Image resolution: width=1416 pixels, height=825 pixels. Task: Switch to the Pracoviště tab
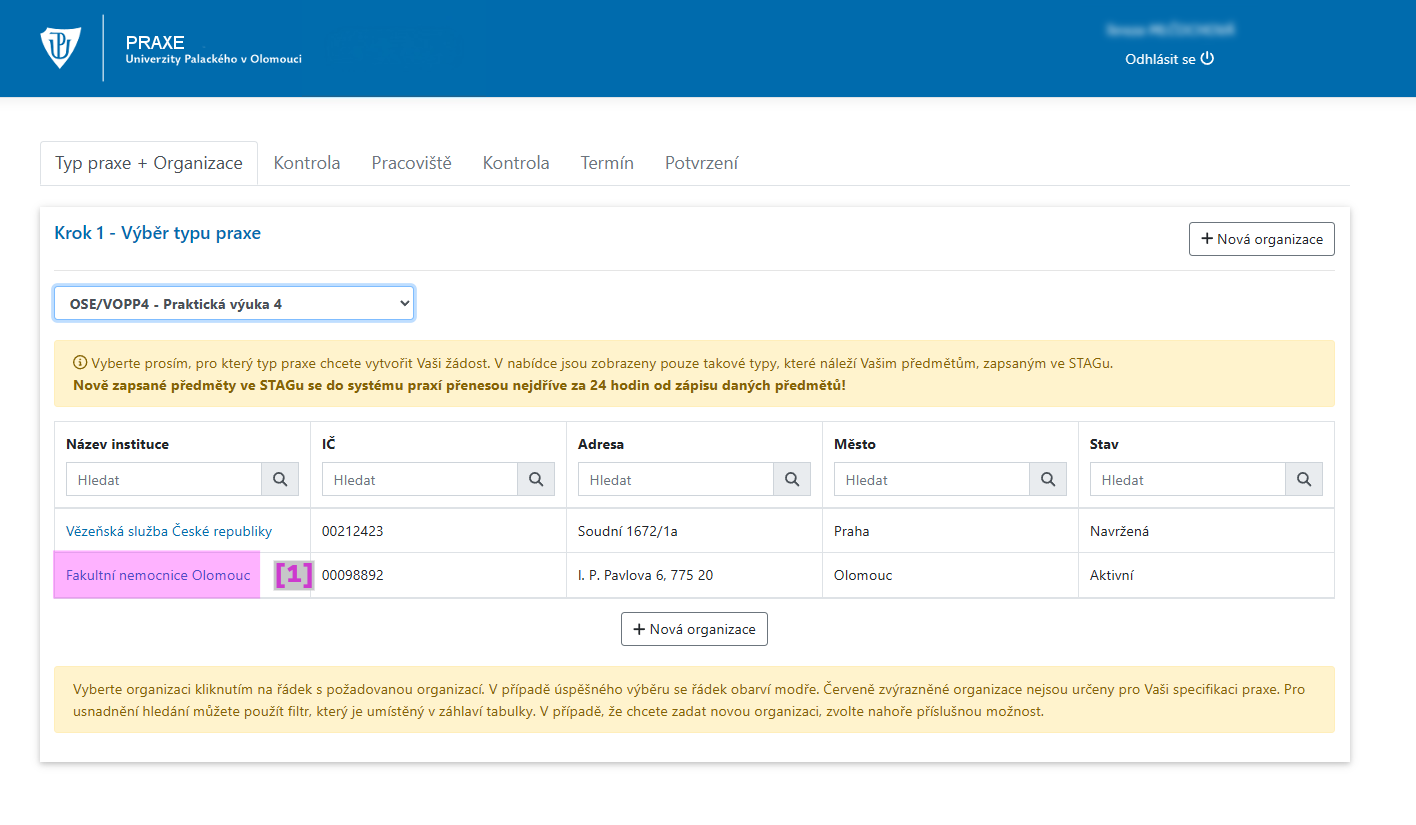[x=411, y=163]
